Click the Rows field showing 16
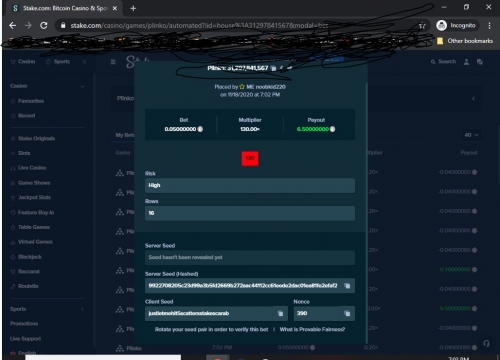500x360 pixels. point(250,213)
